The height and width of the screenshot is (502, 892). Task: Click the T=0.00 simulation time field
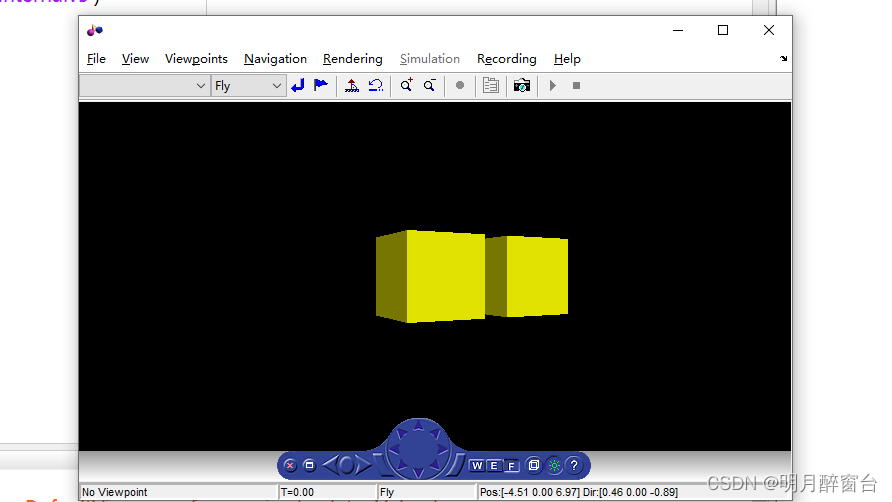[328, 492]
